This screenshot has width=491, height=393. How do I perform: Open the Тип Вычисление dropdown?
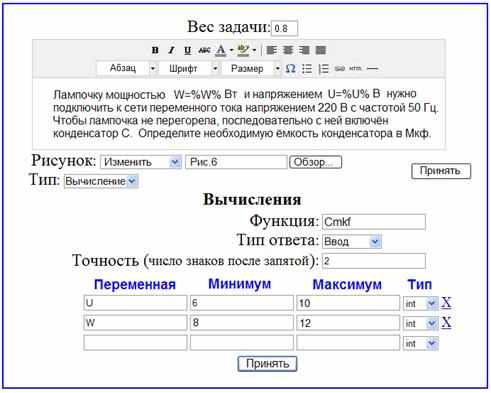[101, 181]
